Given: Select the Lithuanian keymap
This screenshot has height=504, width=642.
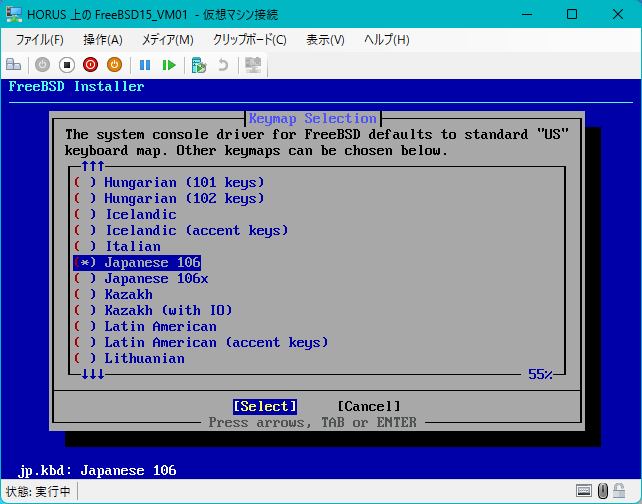Looking at the screenshot, I should [129, 358].
